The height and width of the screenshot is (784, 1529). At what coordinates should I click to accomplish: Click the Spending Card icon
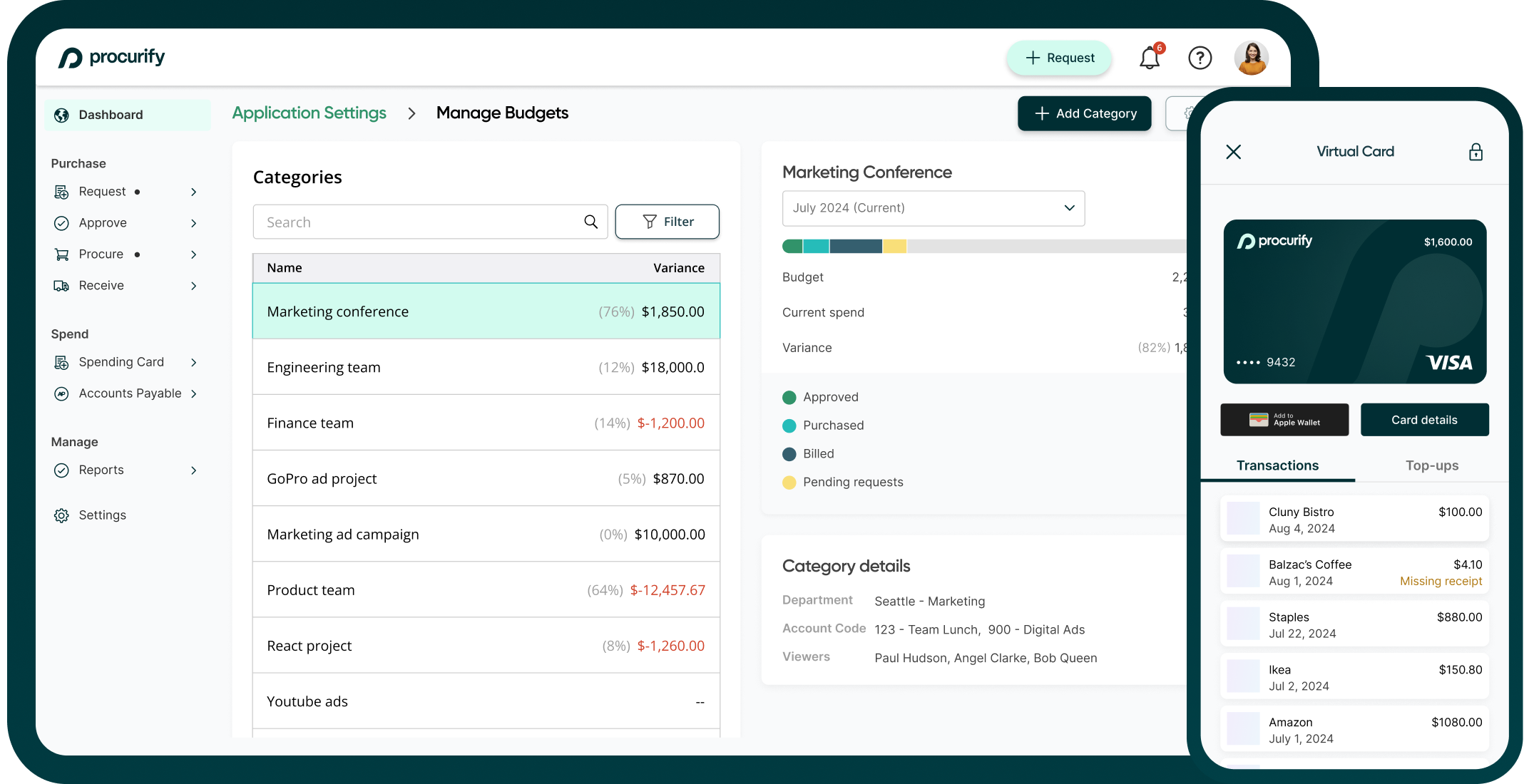pos(62,361)
